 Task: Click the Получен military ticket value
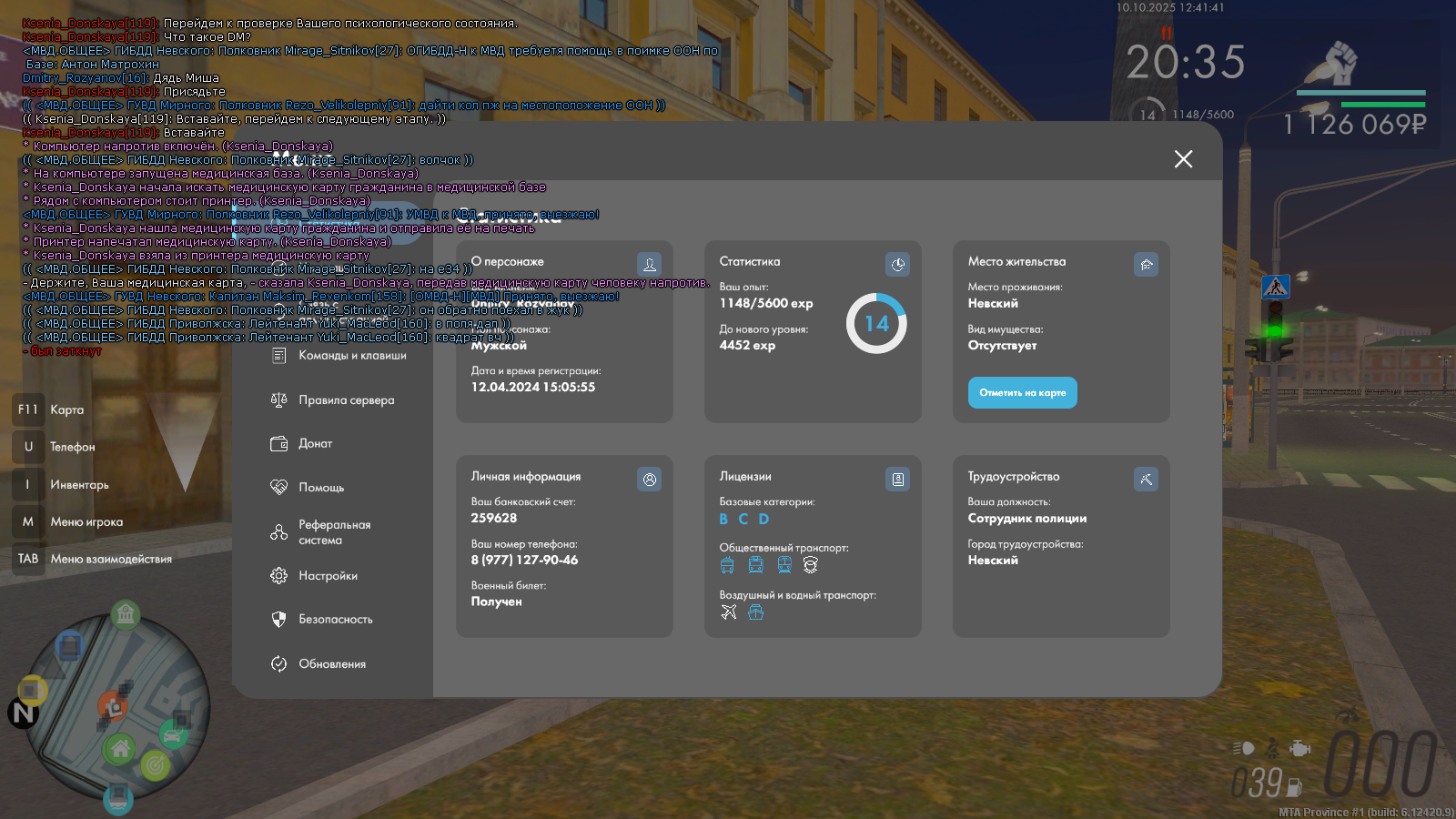[x=497, y=602]
